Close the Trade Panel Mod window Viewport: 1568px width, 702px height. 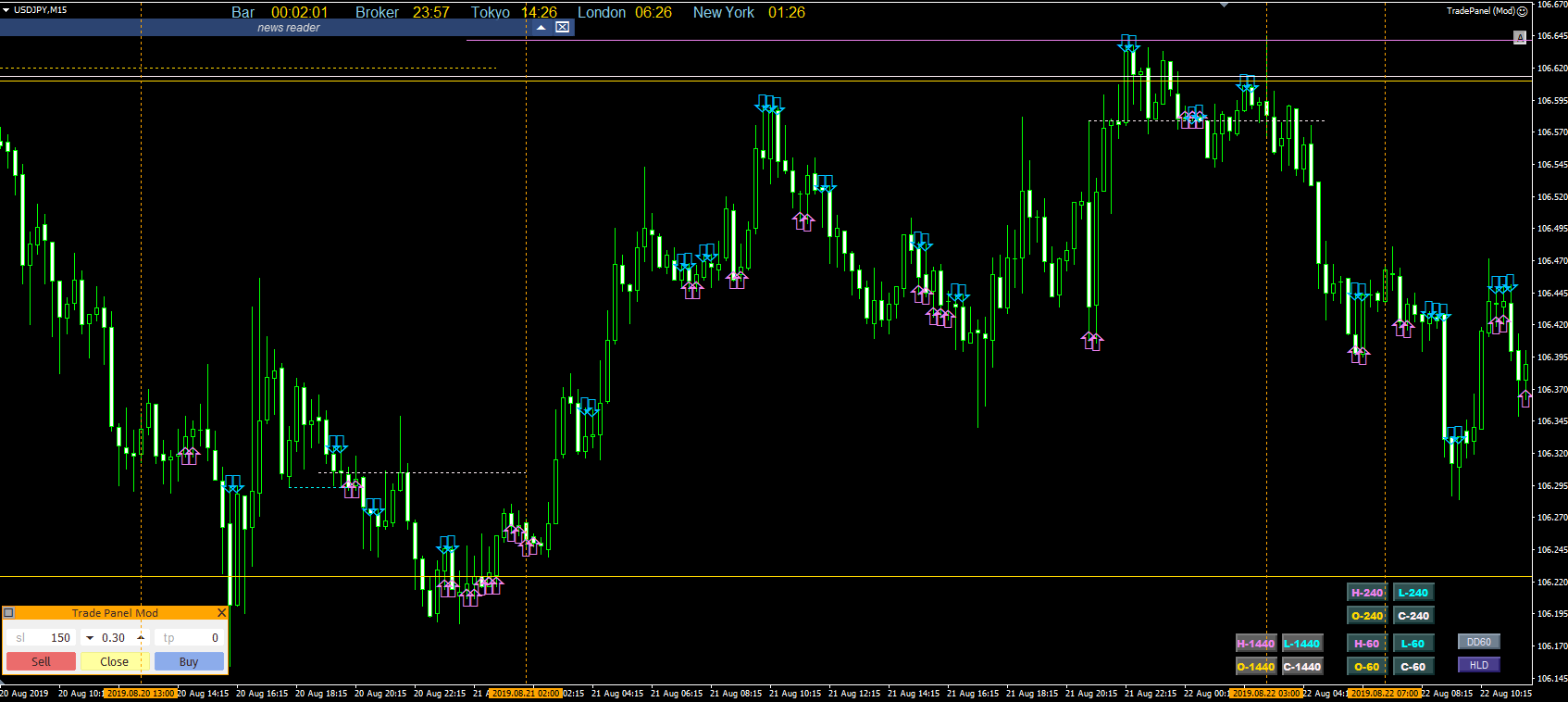pyautogui.click(x=221, y=613)
